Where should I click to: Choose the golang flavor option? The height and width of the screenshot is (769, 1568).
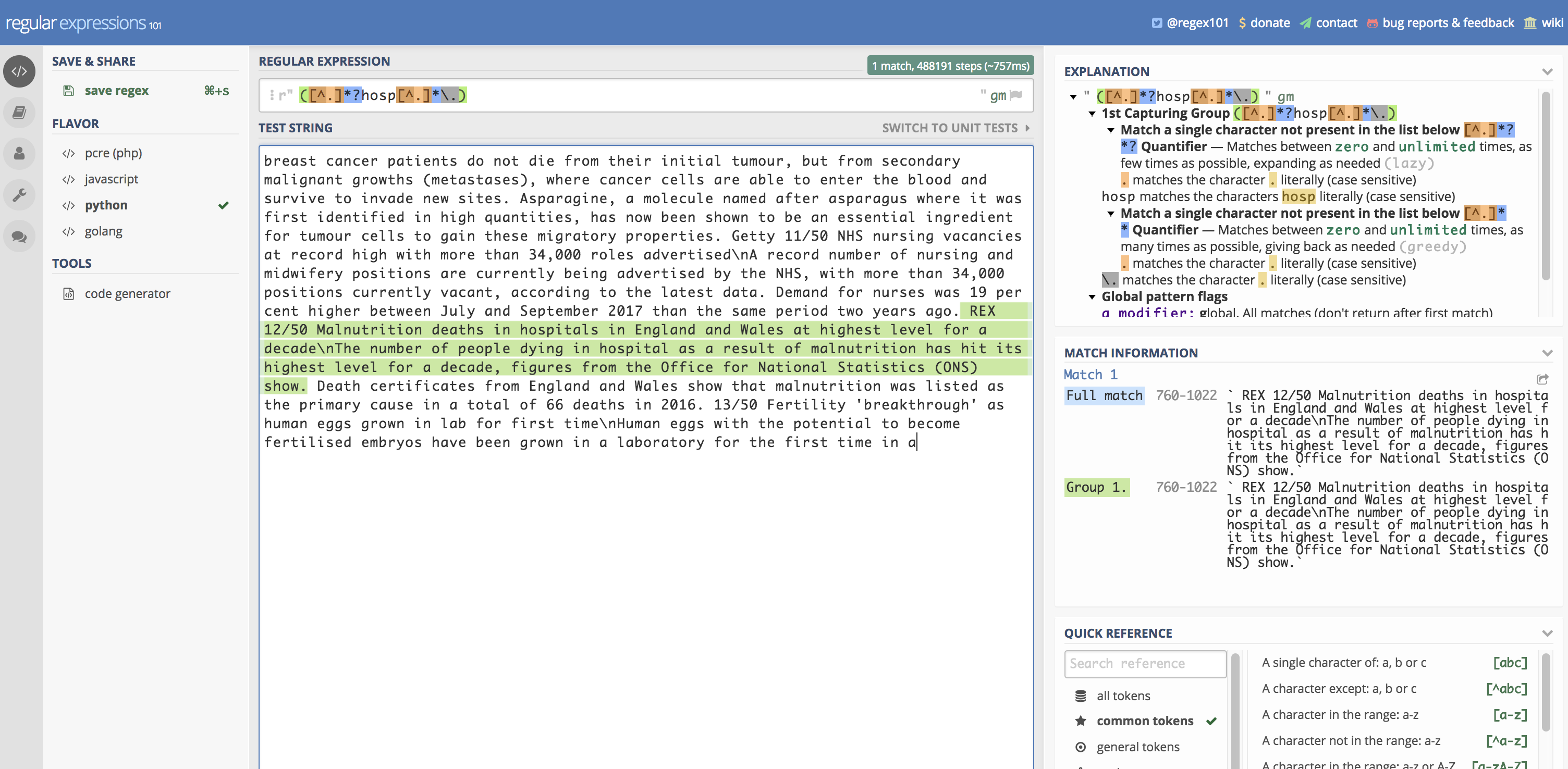click(104, 231)
